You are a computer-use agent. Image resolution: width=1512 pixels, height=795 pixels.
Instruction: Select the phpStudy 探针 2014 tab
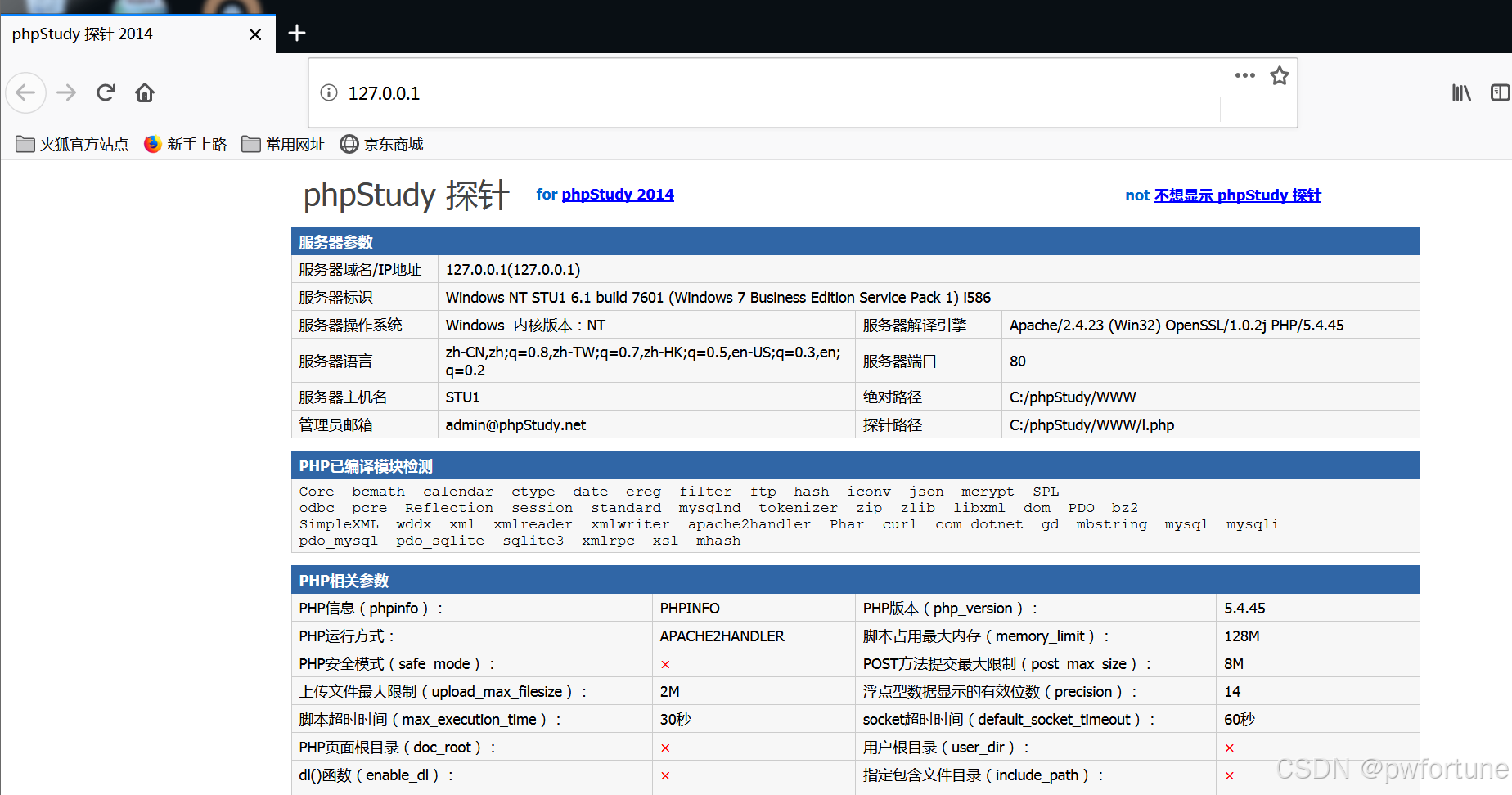pos(137,34)
